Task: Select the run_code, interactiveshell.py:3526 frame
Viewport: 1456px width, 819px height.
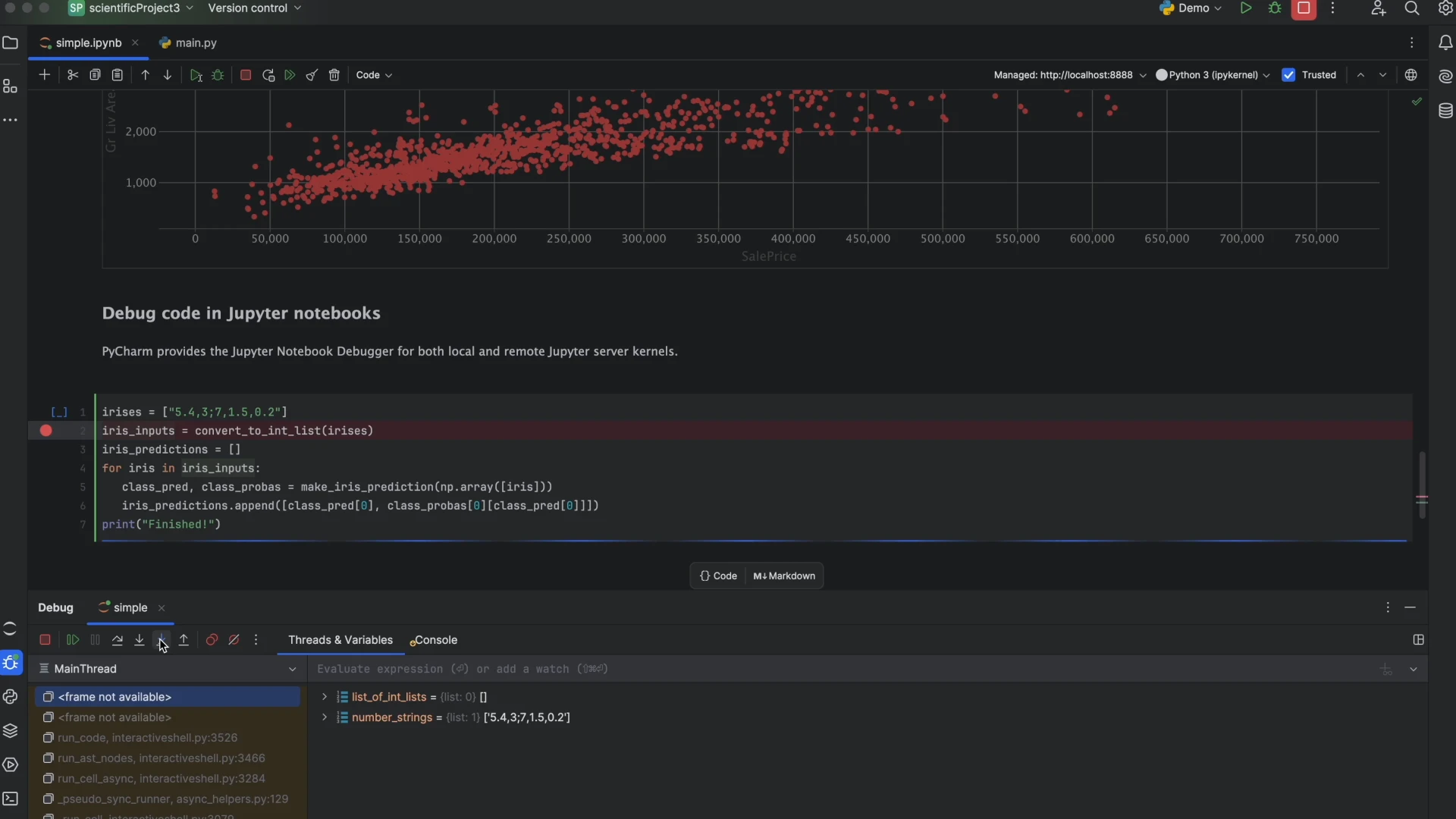Action: (167, 738)
